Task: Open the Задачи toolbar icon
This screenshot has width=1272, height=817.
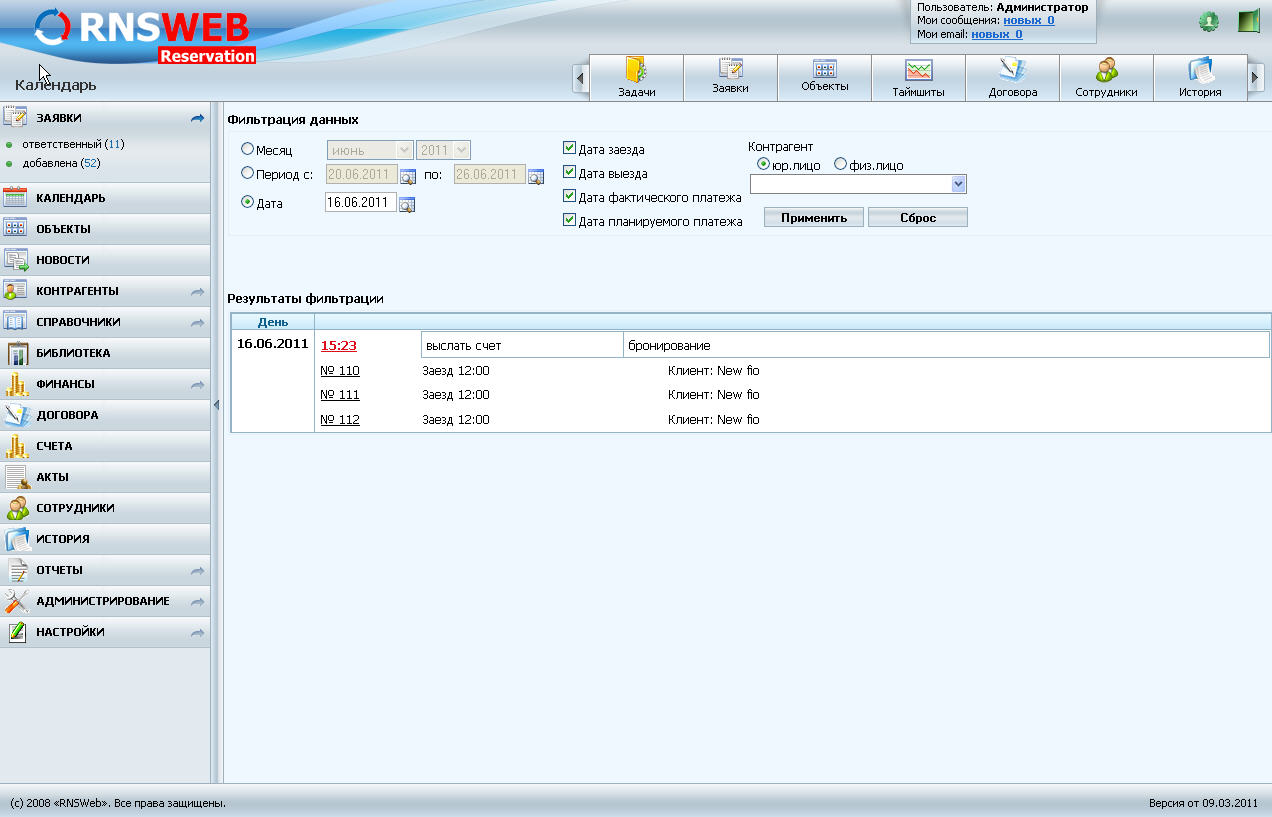Action: click(x=636, y=76)
